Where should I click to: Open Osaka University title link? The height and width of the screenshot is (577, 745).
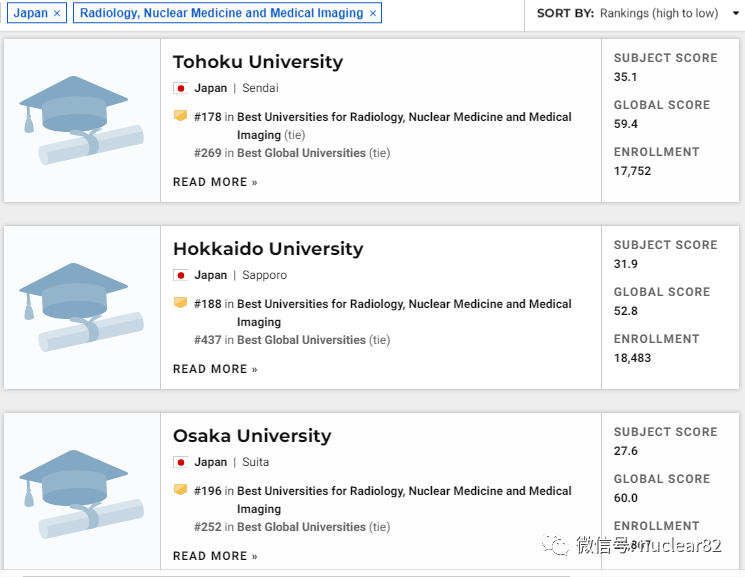pos(251,436)
